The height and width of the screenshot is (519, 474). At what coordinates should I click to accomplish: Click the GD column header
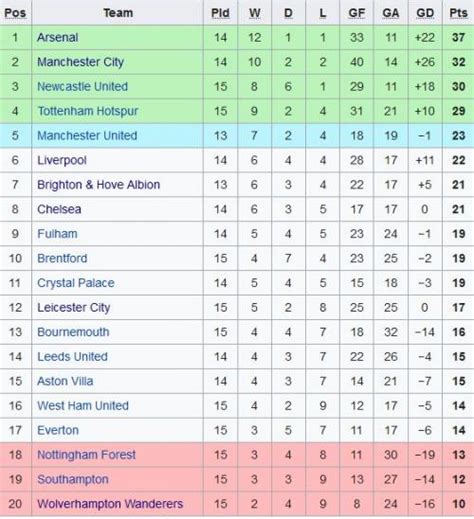coord(425,13)
